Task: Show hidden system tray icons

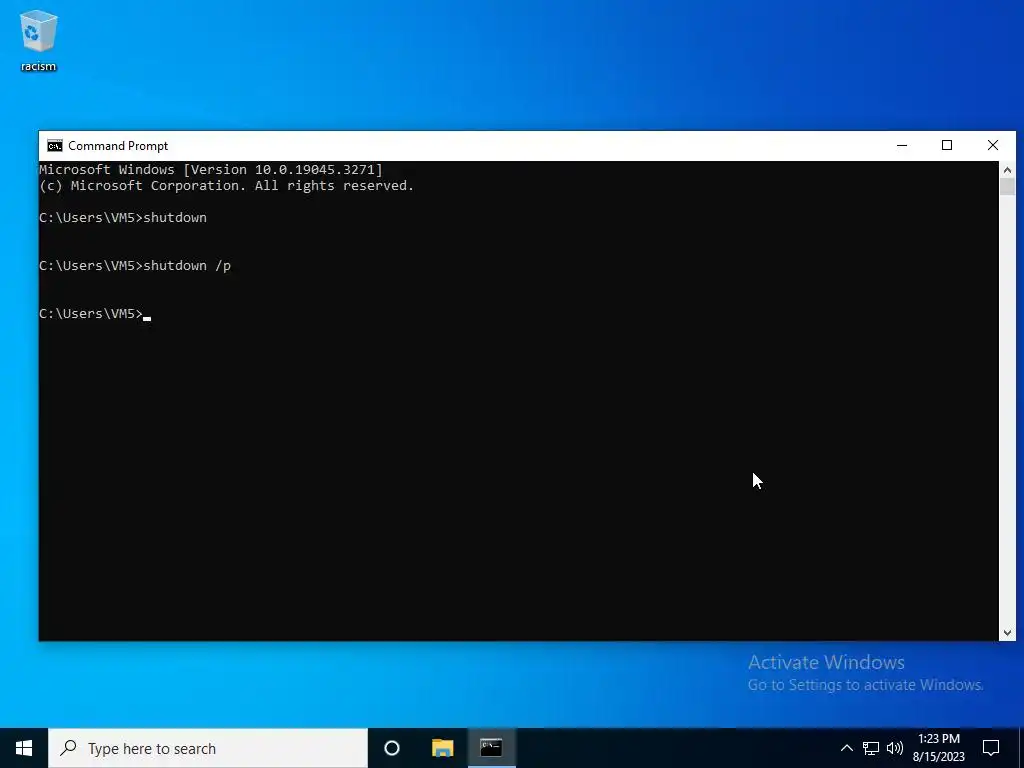Action: tap(846, 748)
